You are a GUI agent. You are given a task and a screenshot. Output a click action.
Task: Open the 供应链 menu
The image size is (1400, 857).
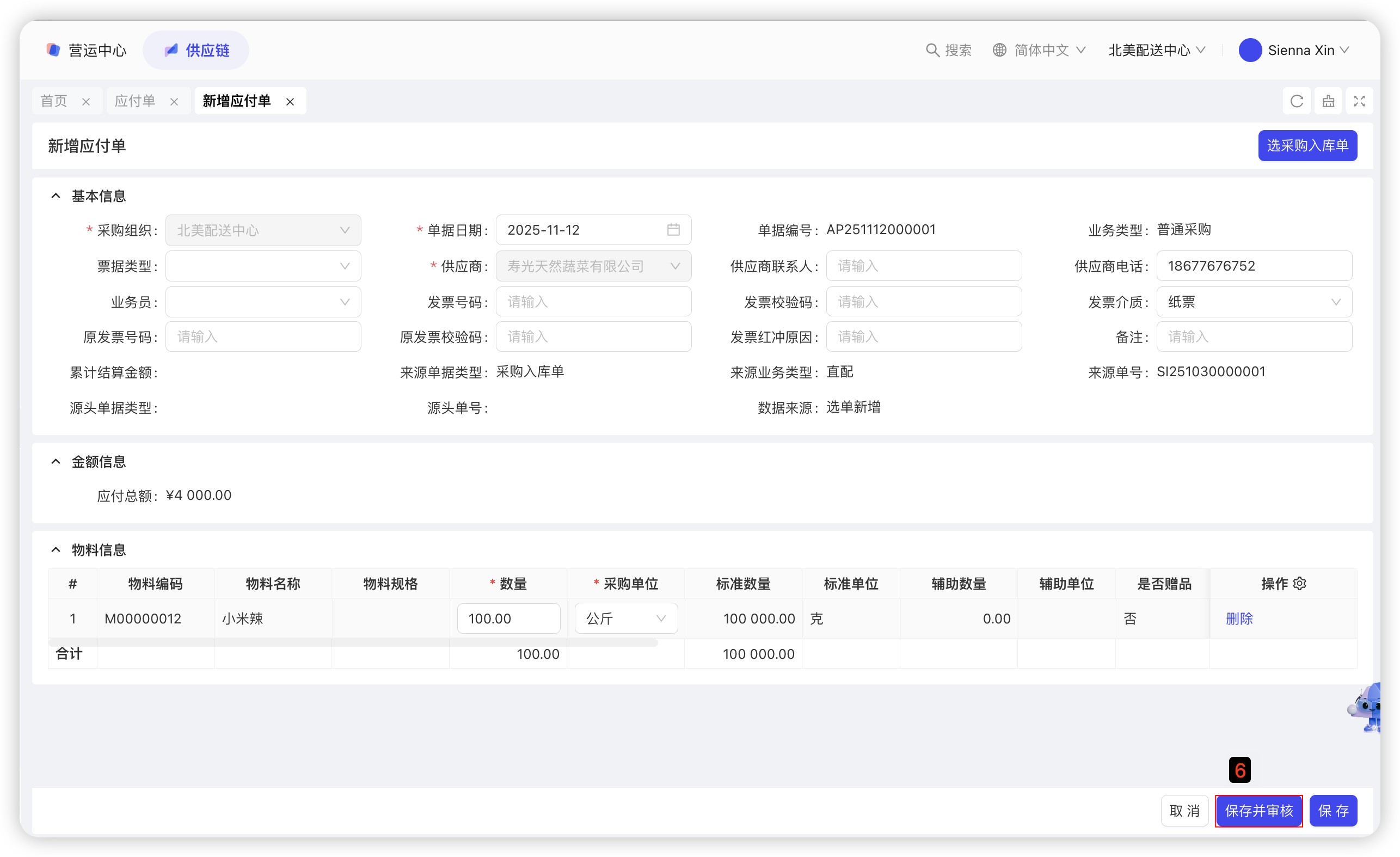[196, 50]
